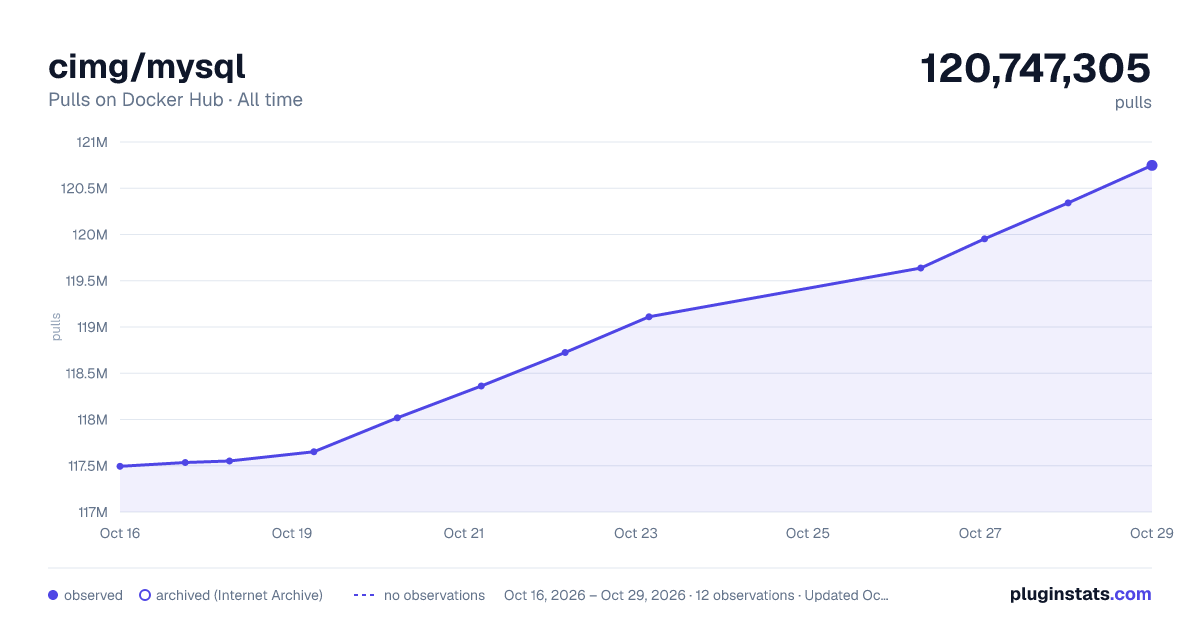Click 'Pulls on Docker Hub · All time' subtitle
Viewport: 1200px width, 630px height.
point(175,100)
